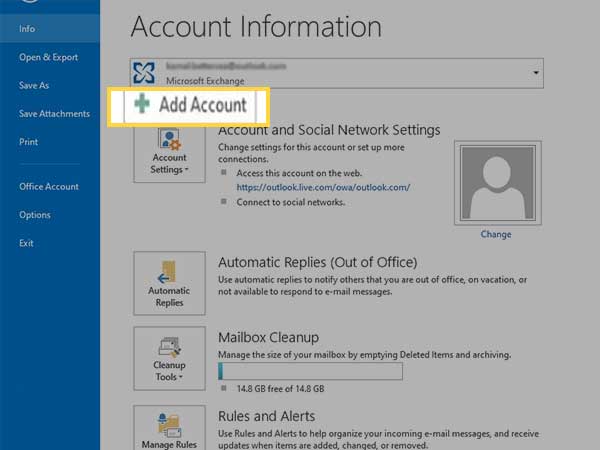Select Save As in the sidebar
Image resolution: width=600 pixels, height=450 pixels.
[34, 85]
